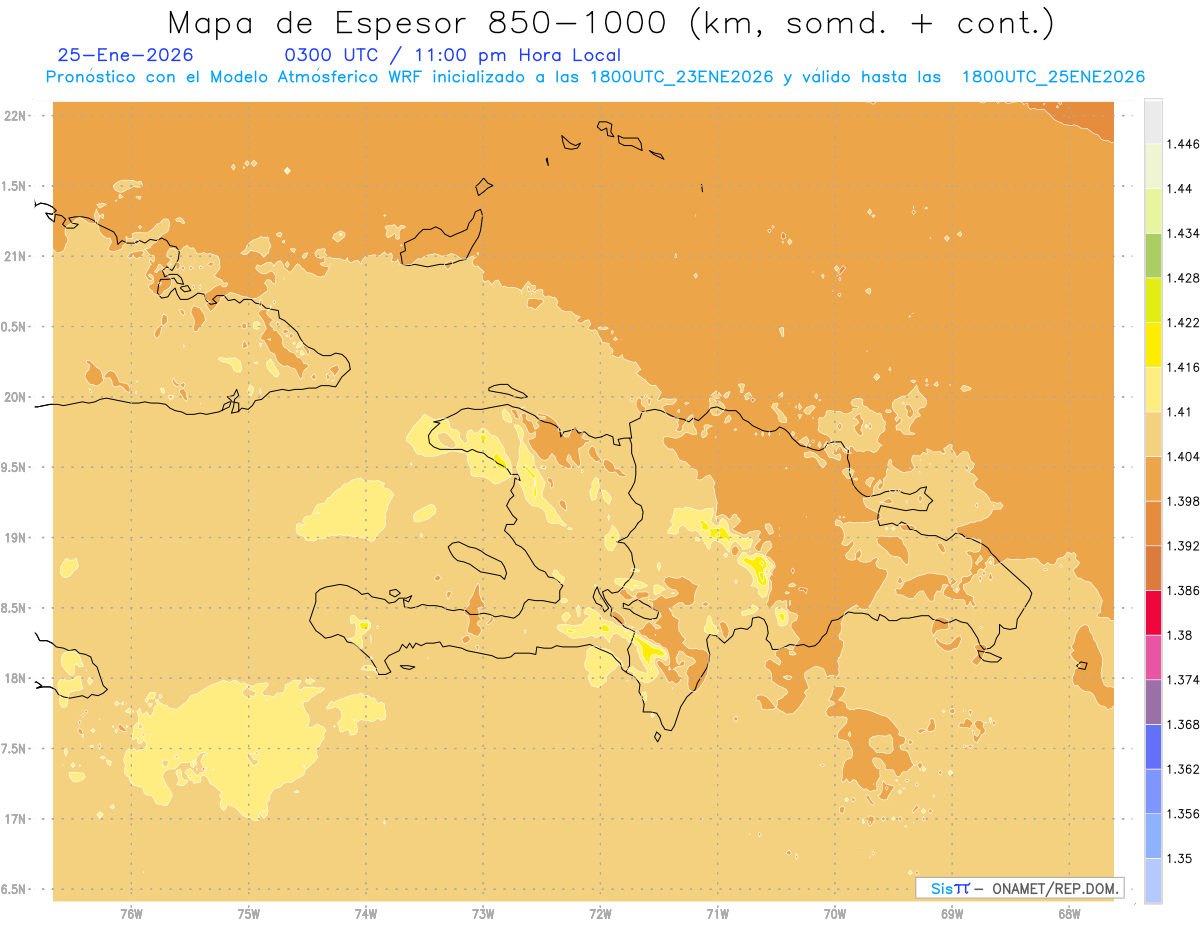Click the '1.434' colorbar value
Screen dimensions: 1200x927
pos(1184,233)
